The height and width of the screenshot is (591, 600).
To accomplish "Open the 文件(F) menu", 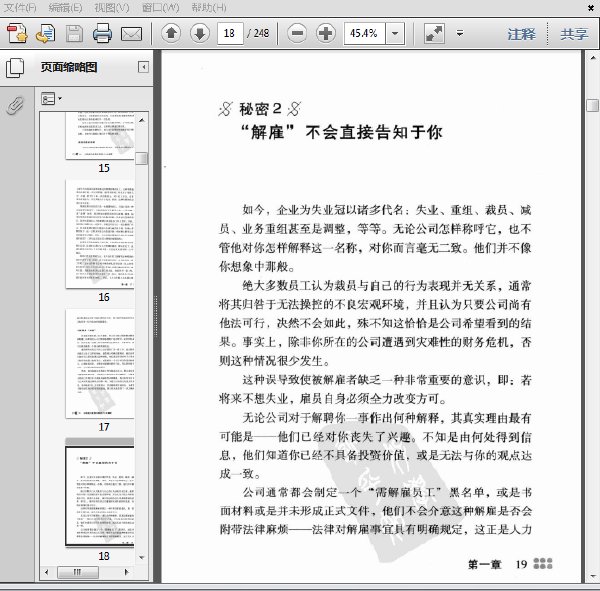I will point(20,7).
